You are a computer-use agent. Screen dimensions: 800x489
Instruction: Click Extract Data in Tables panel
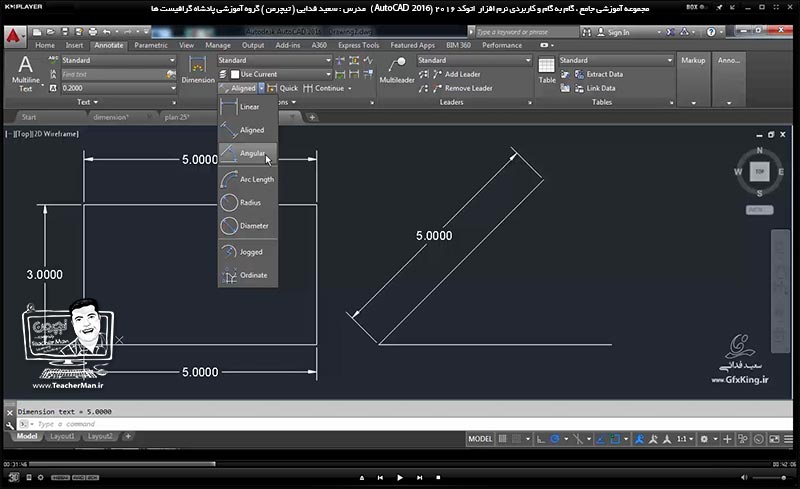[599, 74]
